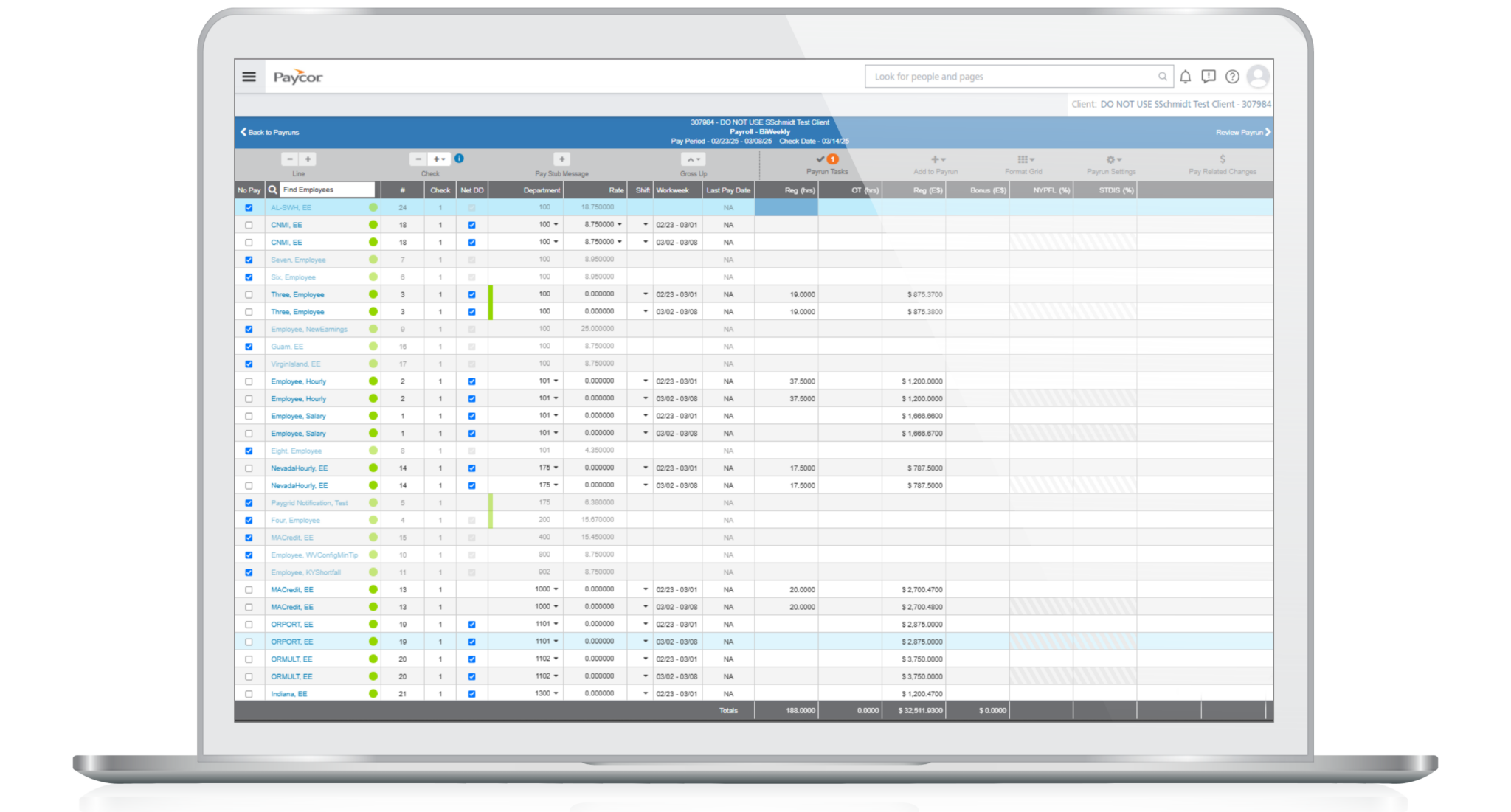Uncheck Net DD for Indiana, EE

click(x=471, y=693)
